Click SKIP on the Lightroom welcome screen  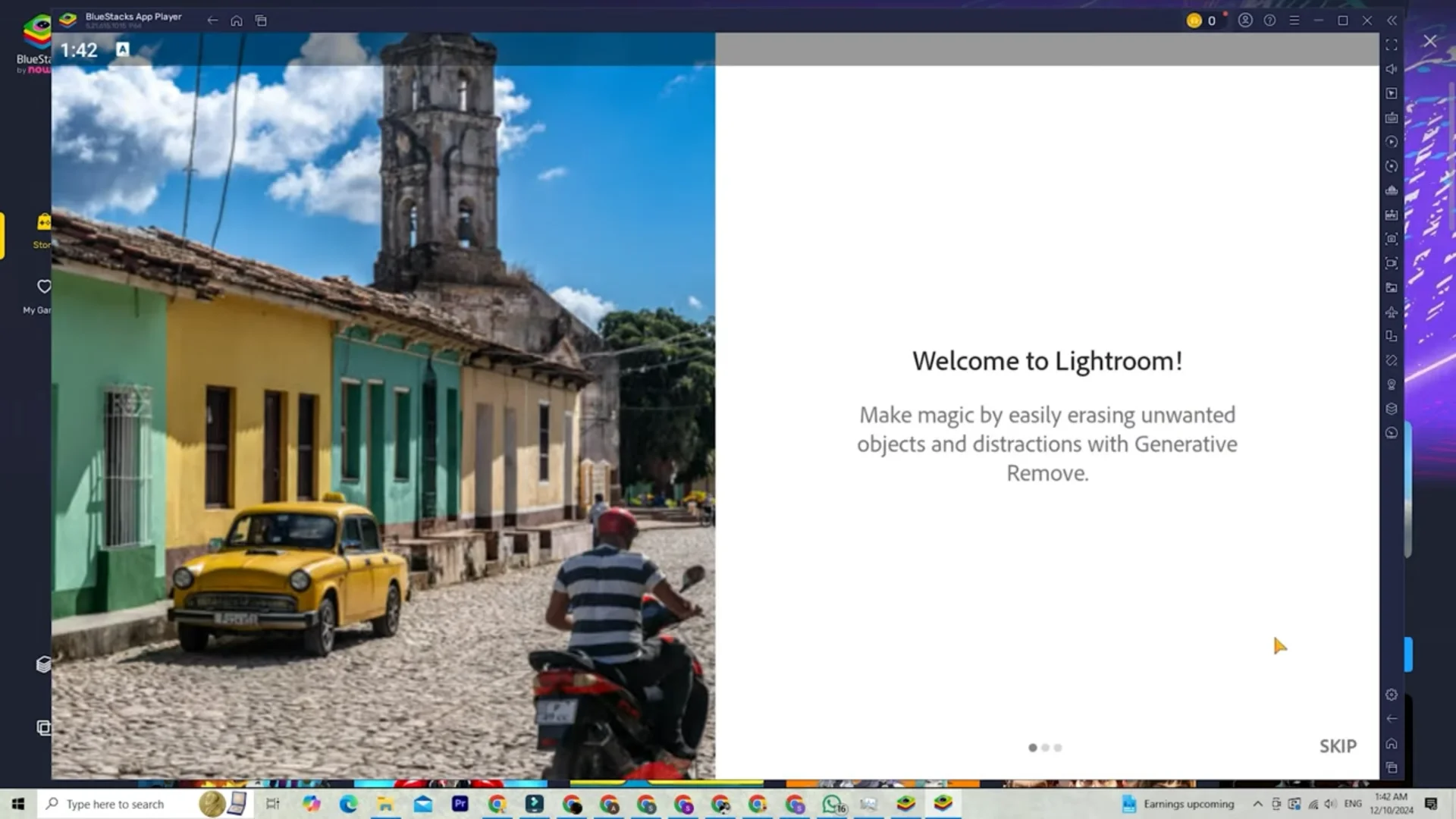1338,746
